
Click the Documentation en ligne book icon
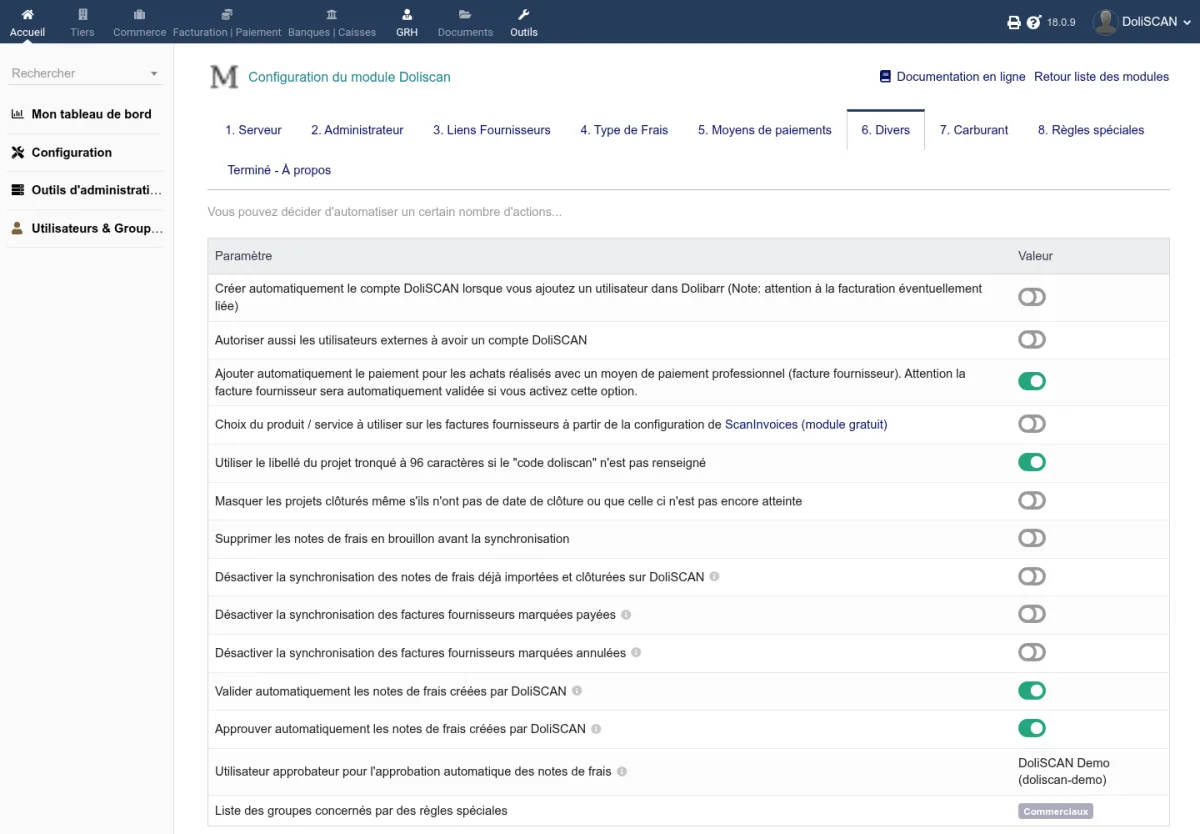(885, 76)
